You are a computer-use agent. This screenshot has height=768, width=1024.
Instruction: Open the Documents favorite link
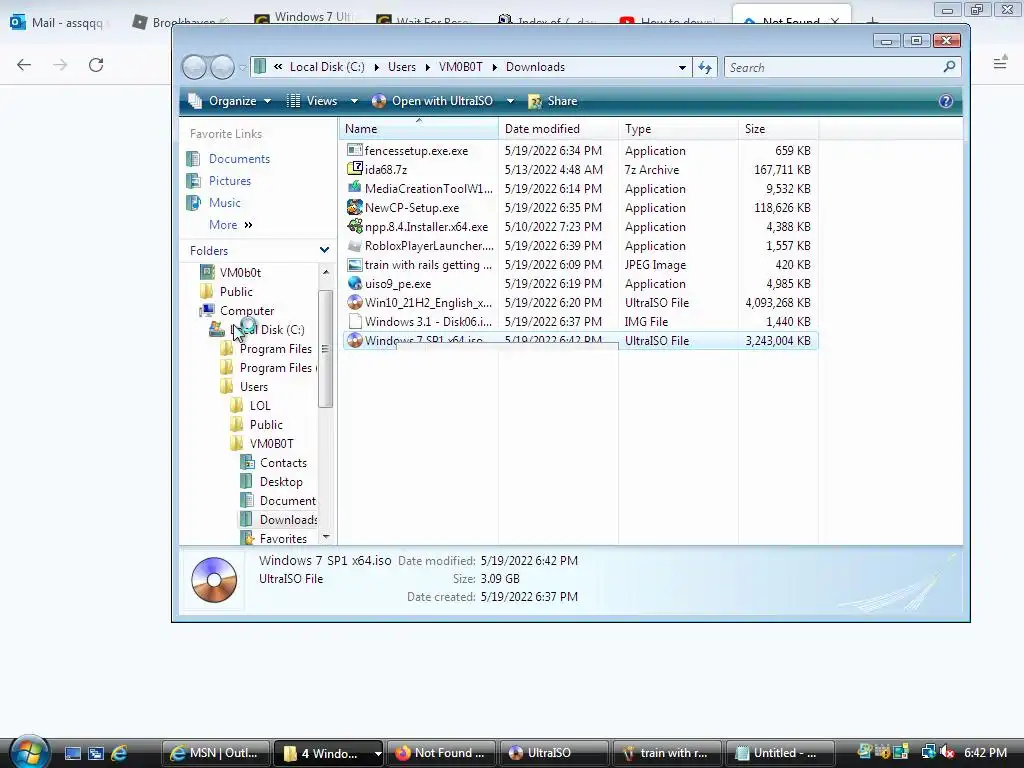click(x=239, y=159)
